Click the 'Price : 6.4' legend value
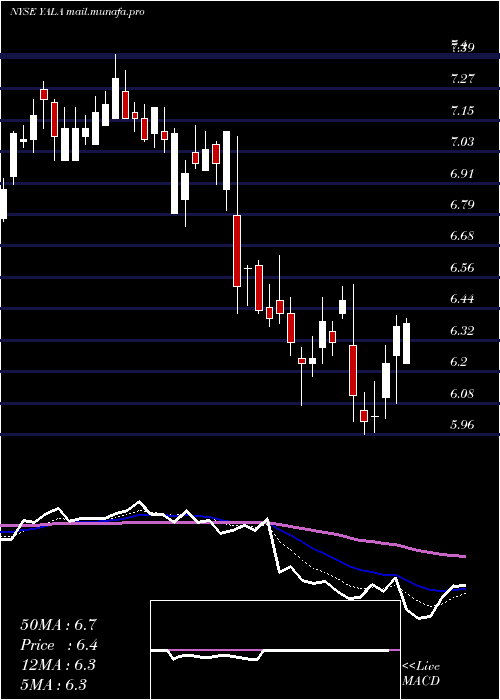This screenshot has width=500, height=700. (59, 645)
